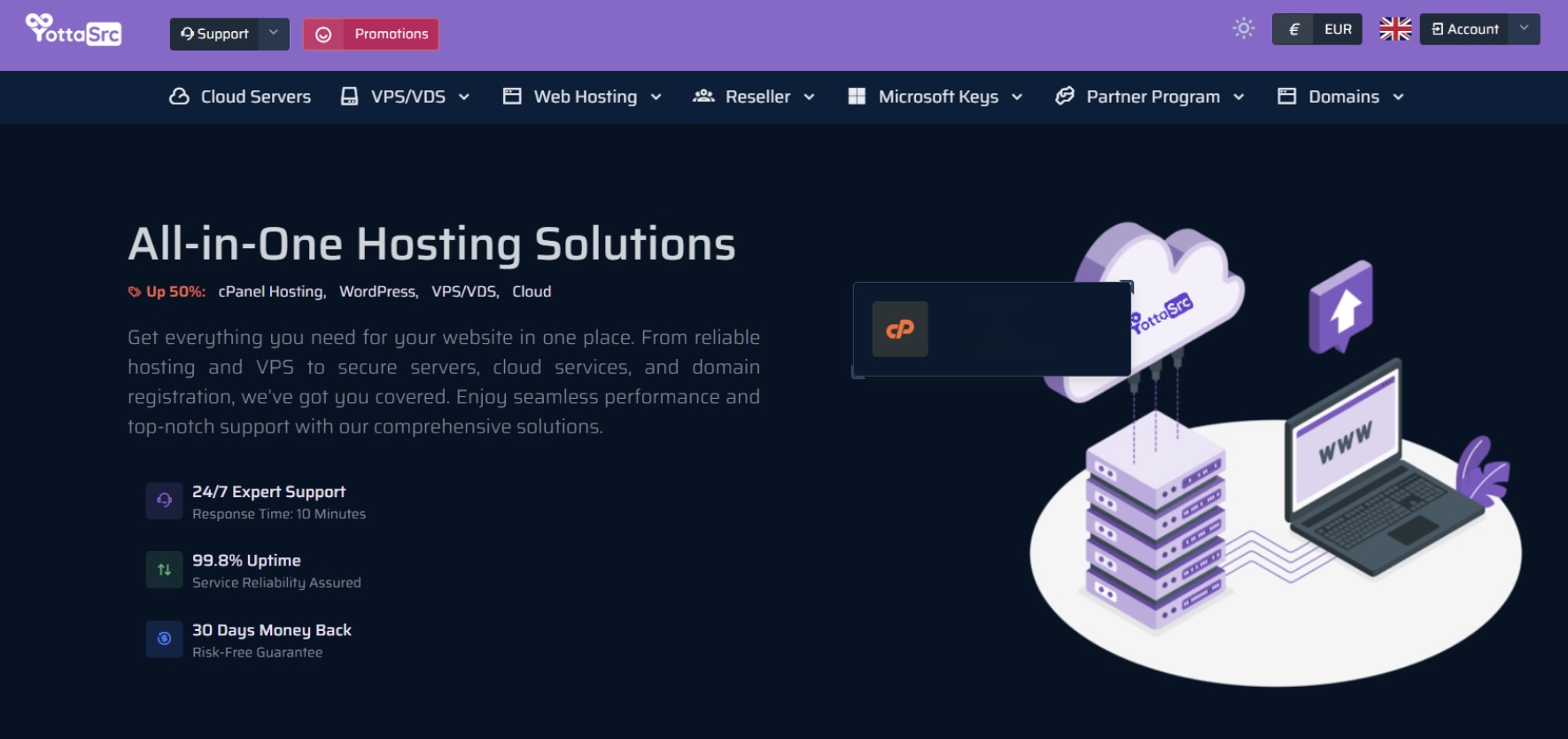Screen dimensions: 1568x739
Task: Expand the Web Hosting chevron
Action: click(656, 97)
